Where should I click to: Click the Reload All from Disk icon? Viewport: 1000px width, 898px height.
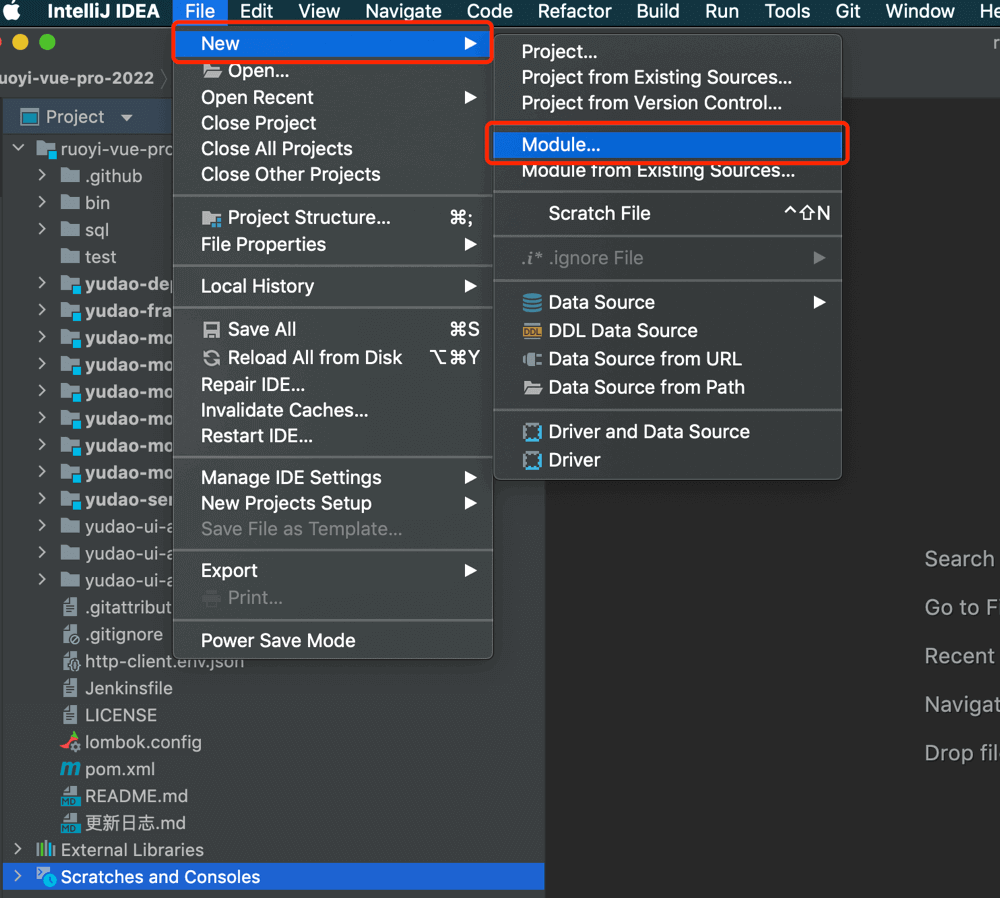(x=211, y=358)
